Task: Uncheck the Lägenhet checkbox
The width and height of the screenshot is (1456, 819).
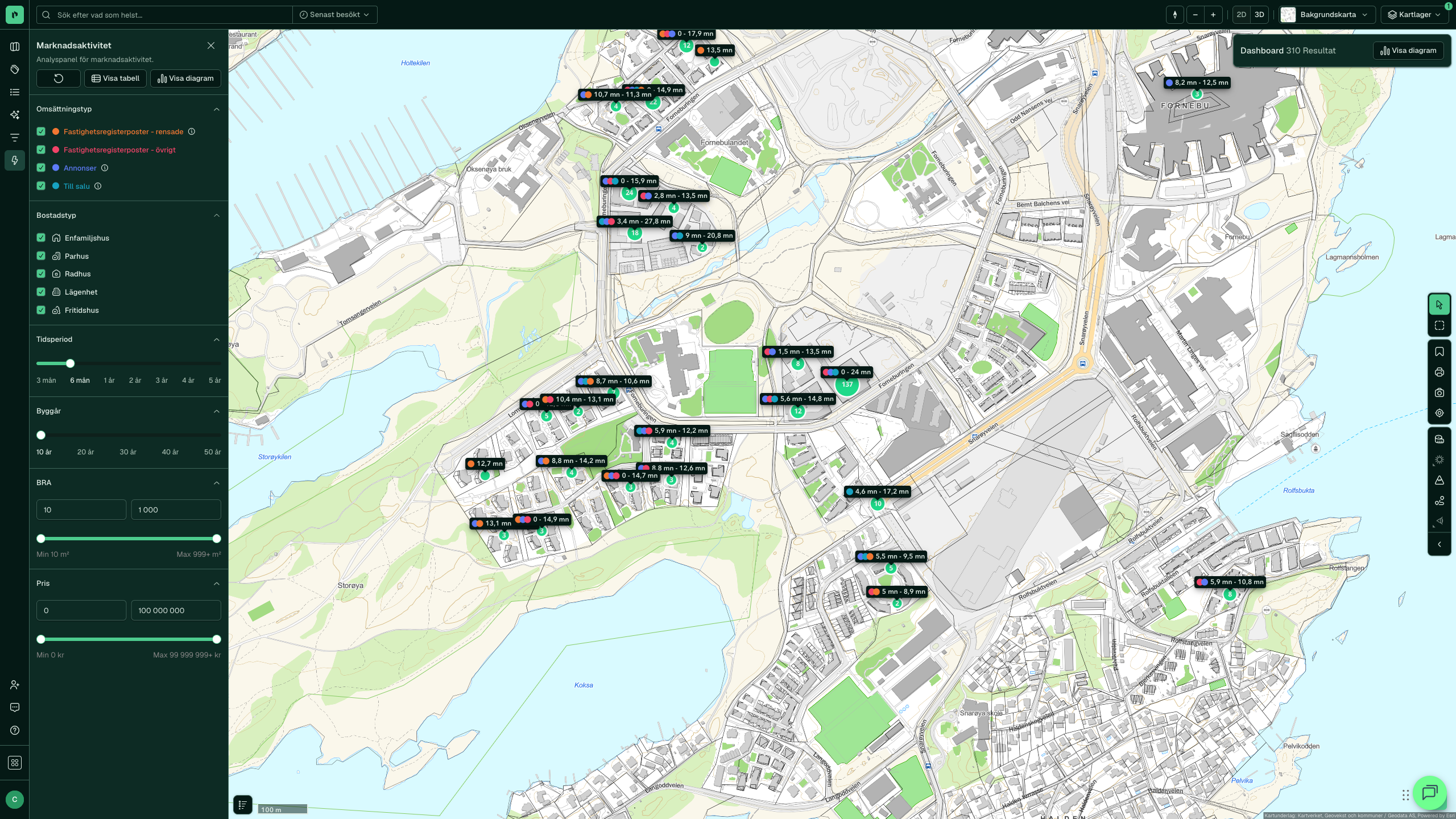Action: tap(41, 292)
